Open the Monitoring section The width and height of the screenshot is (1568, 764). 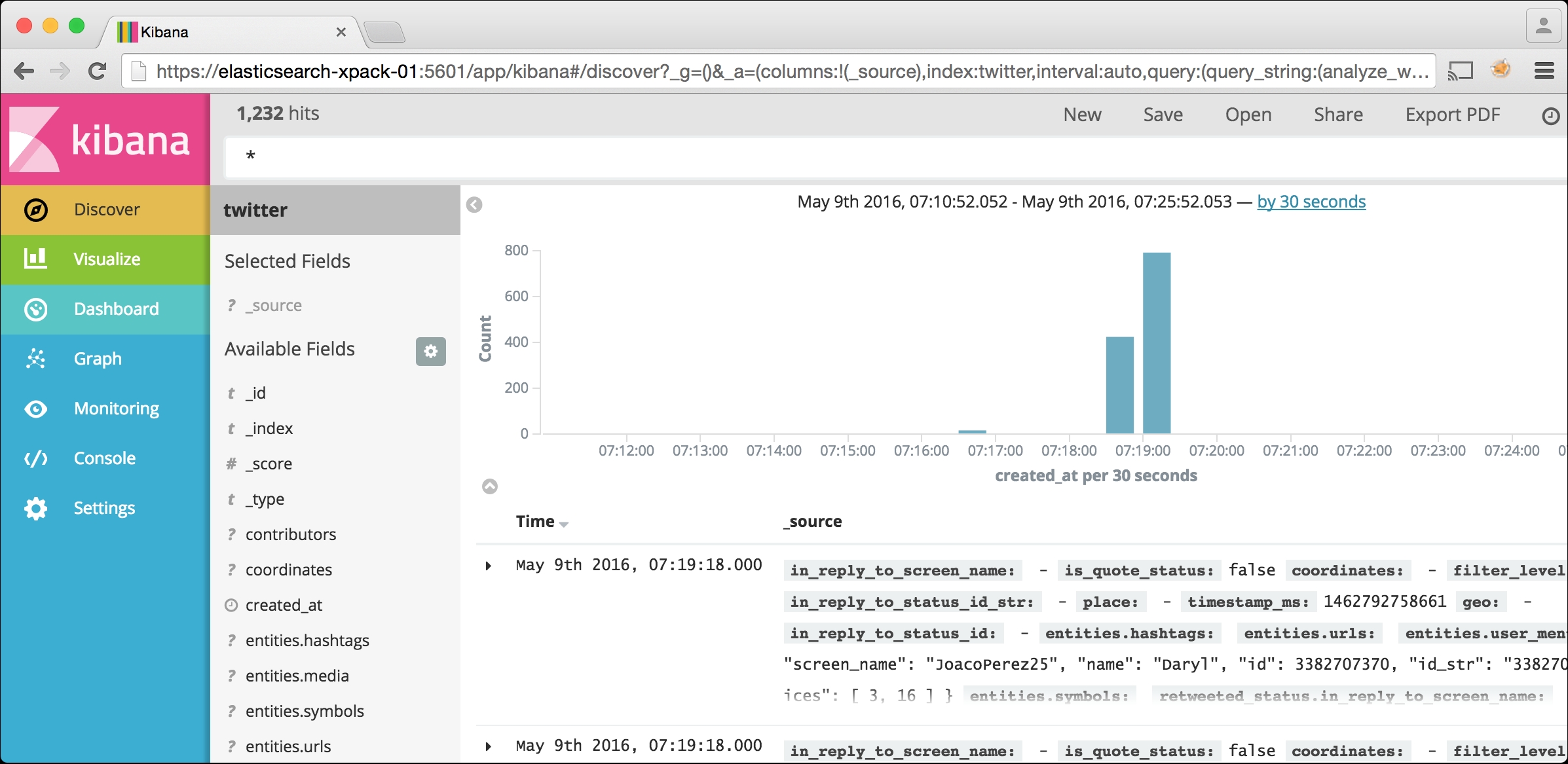point(105,409)
